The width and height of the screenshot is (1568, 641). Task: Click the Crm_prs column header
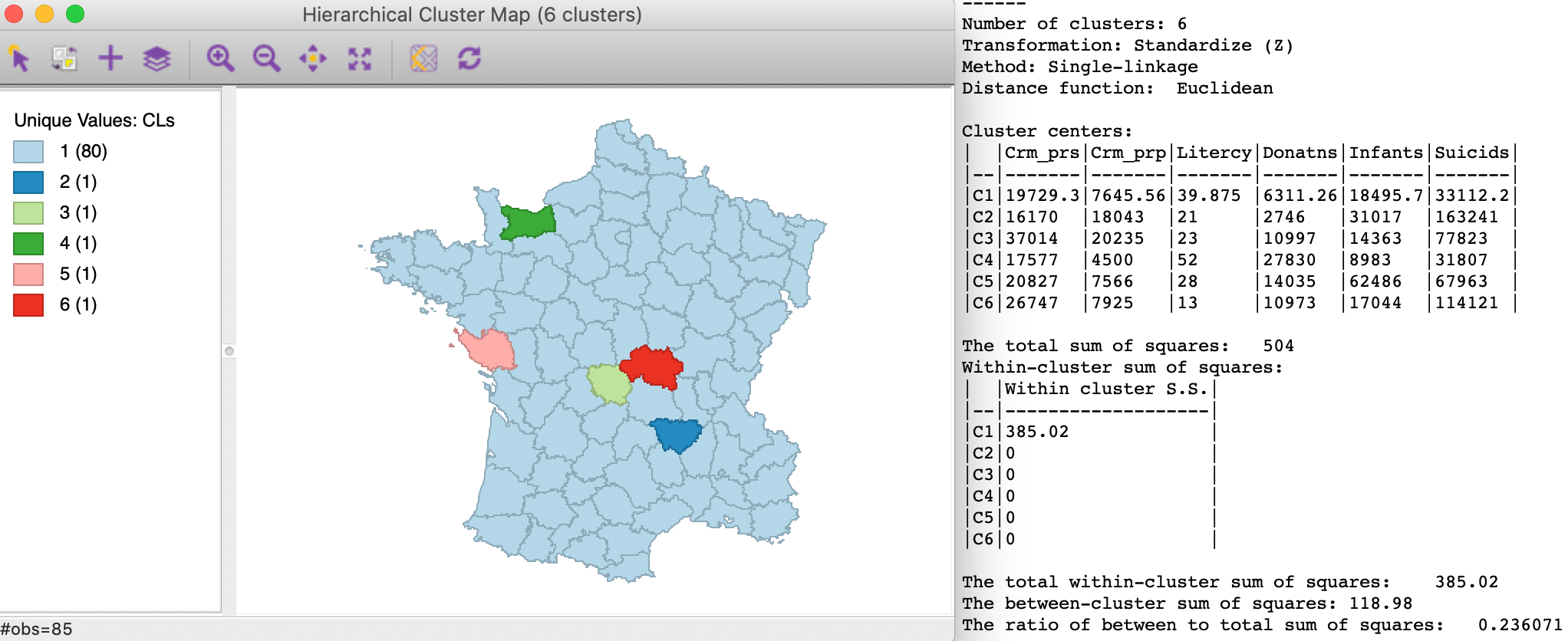coord(1042,153)
